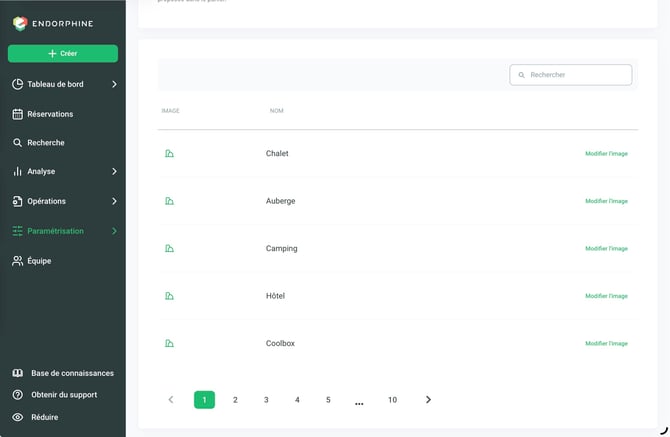Open Base de connaissances book icon
Image resolution: width=670 pixels, height=437 pixels.
(x=18, y=373)
